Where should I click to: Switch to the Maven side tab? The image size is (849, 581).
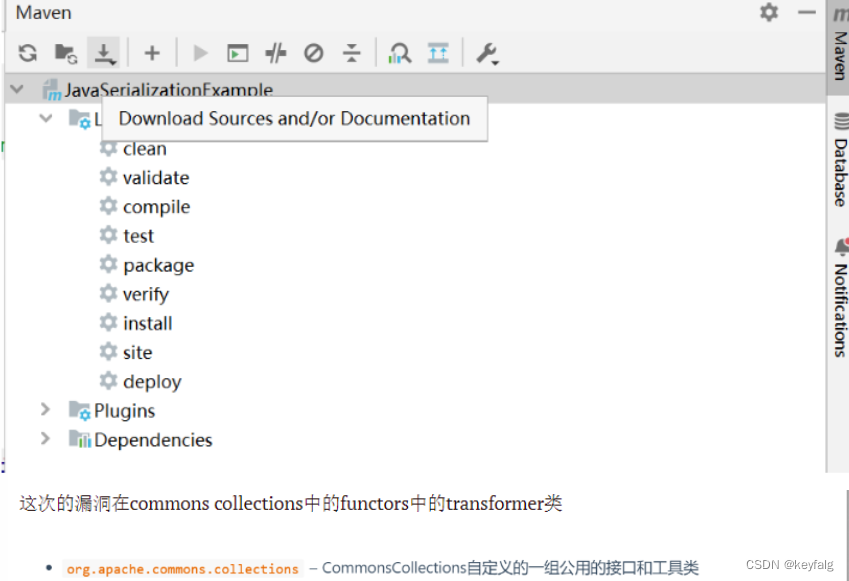[840, 49]
